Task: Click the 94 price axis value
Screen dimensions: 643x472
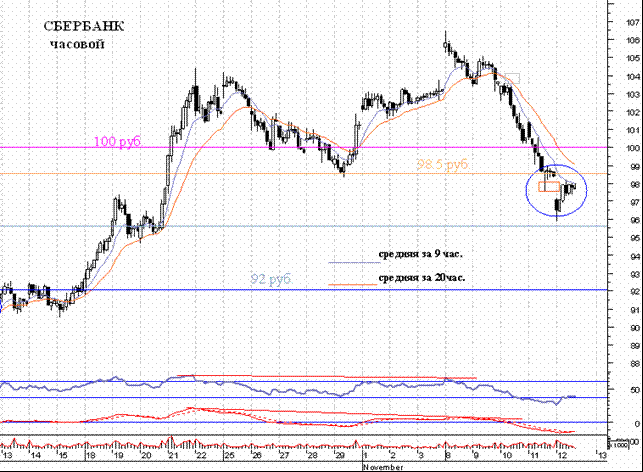Action: pos(635,256)
